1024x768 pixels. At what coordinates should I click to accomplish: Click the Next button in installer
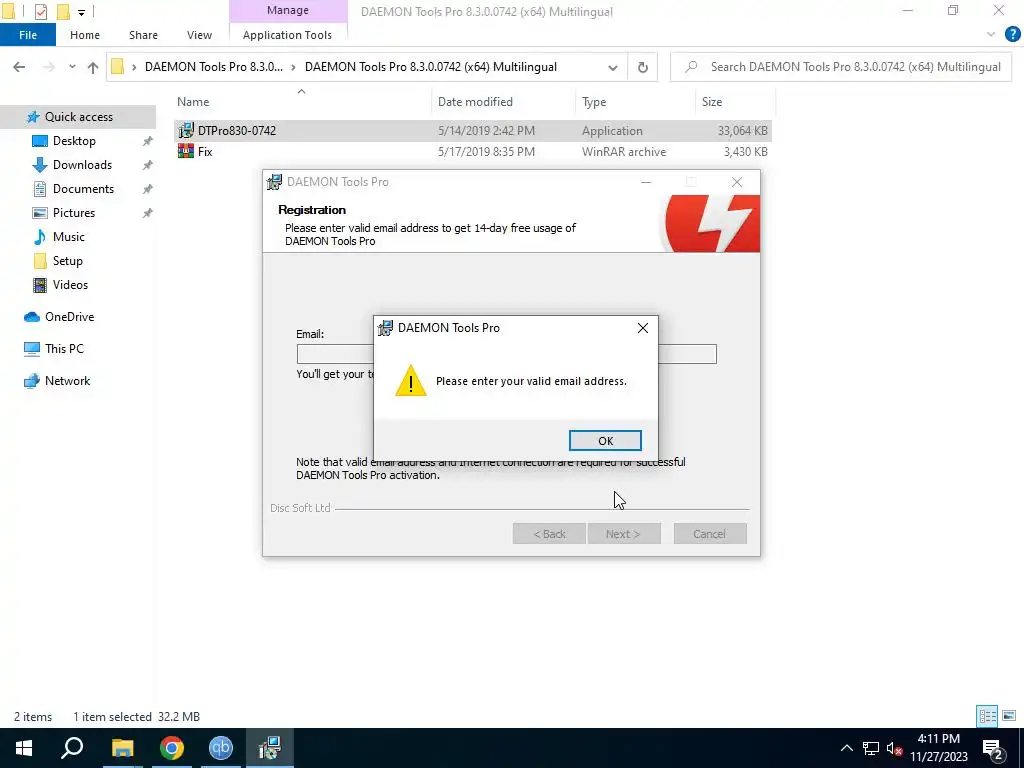tap(624, 534)
